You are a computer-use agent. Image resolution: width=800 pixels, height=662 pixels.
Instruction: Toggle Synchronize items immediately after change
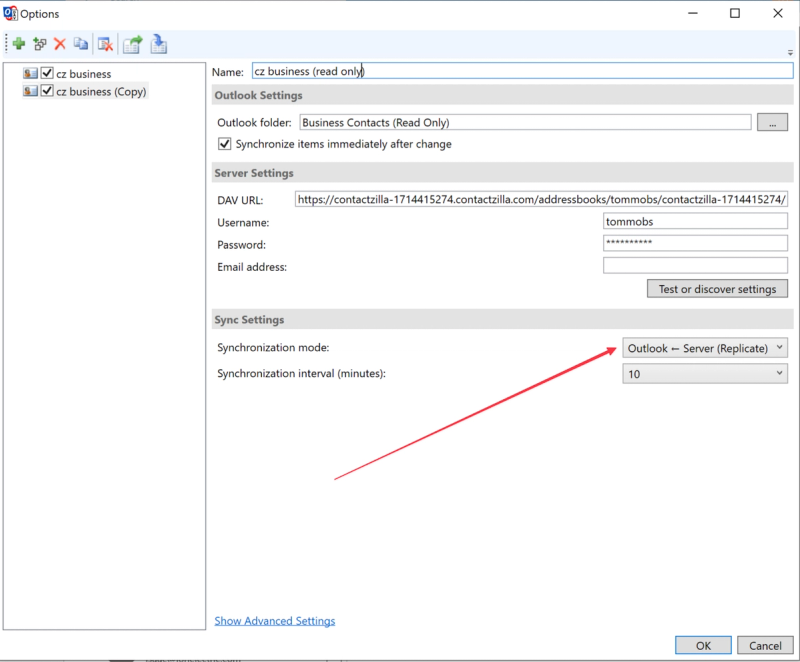pos(224,144)
